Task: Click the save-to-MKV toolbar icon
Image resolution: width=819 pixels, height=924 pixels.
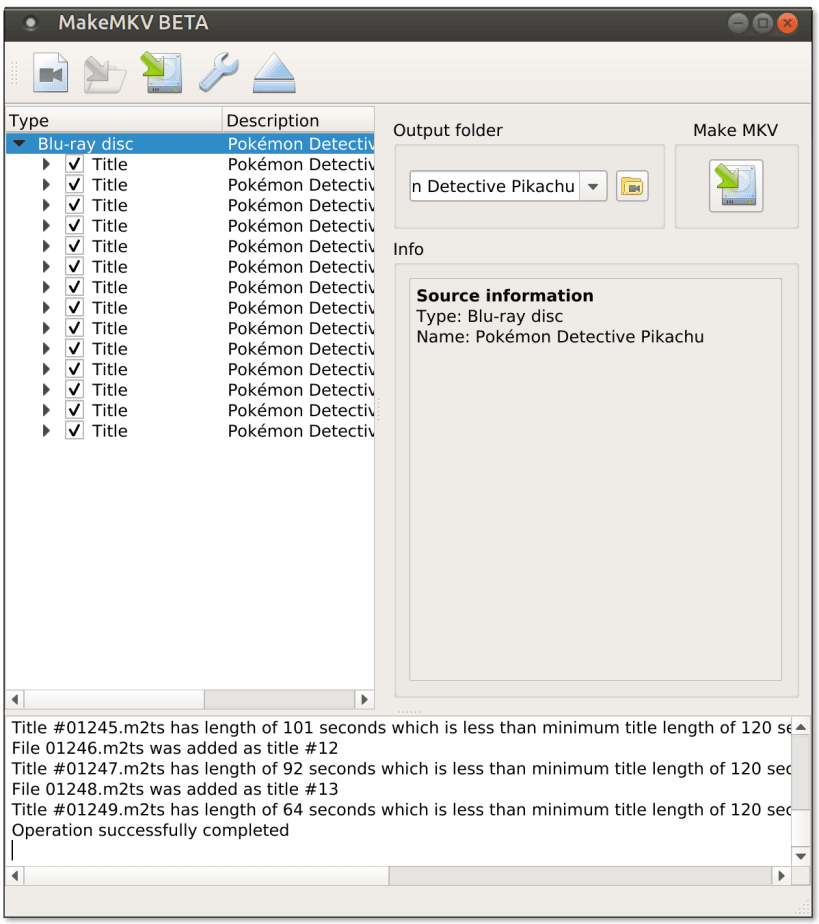Action: pos(162,72)
